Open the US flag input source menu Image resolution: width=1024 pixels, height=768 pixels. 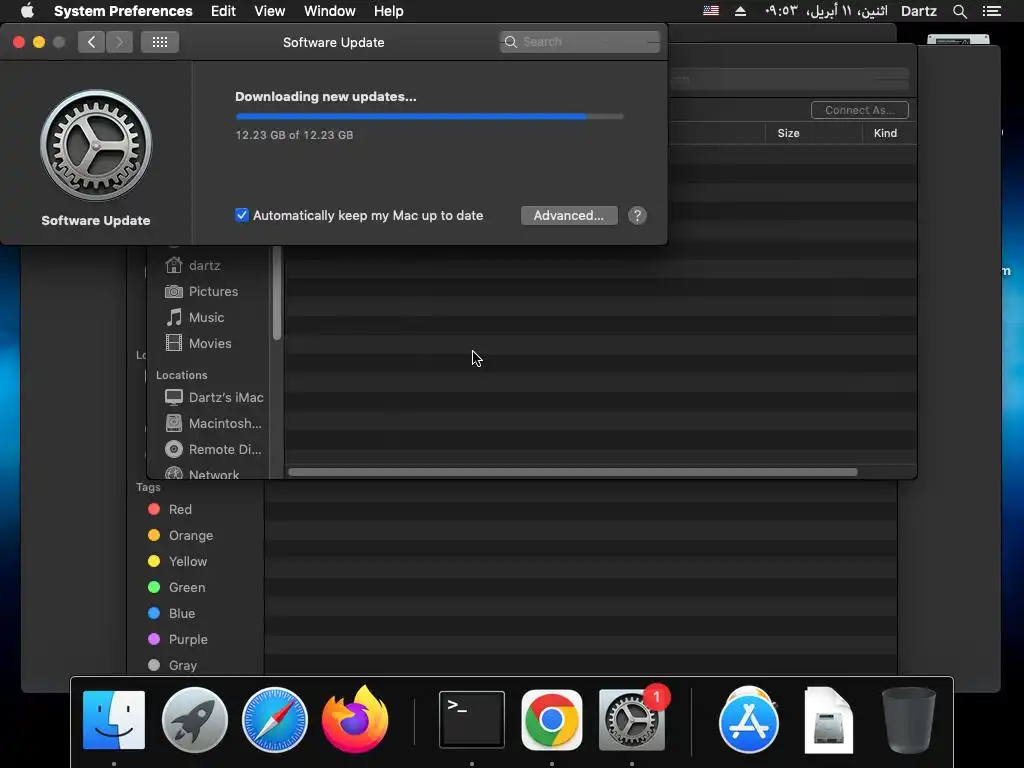[x=711, y=11]
